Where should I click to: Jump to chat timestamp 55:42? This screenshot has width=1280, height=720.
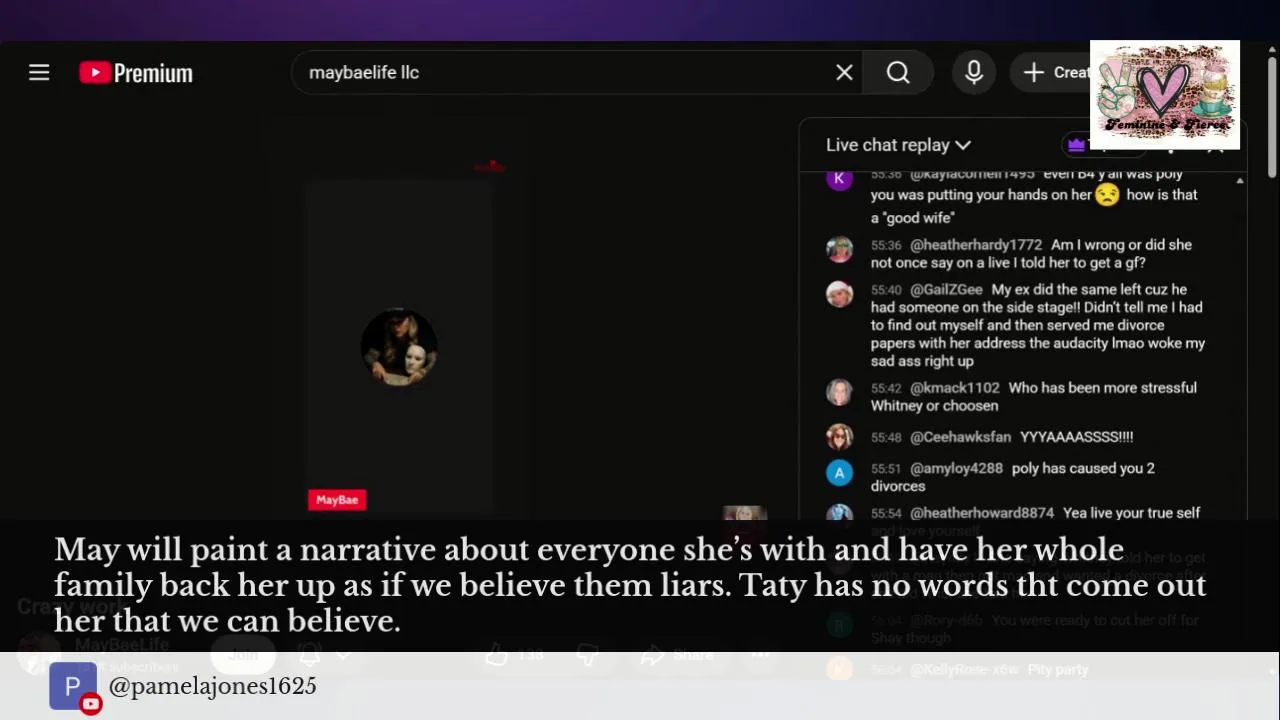click(x=886, y=388)
